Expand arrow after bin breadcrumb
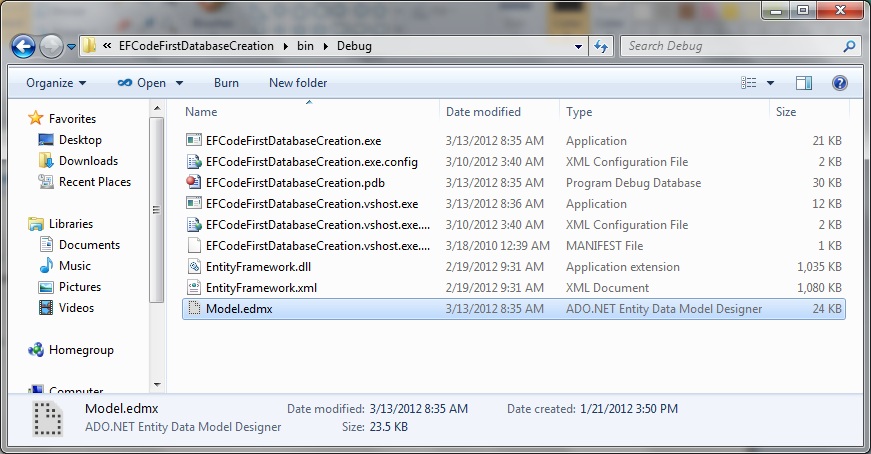The height and width of the screenshot is (454, 871). pos(326,47)
